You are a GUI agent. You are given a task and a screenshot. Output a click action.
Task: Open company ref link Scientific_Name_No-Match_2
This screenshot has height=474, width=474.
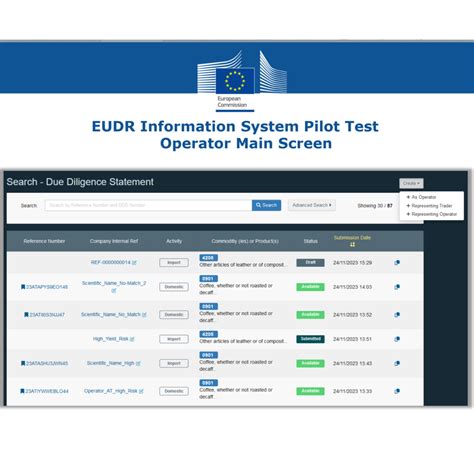point(114,283)
